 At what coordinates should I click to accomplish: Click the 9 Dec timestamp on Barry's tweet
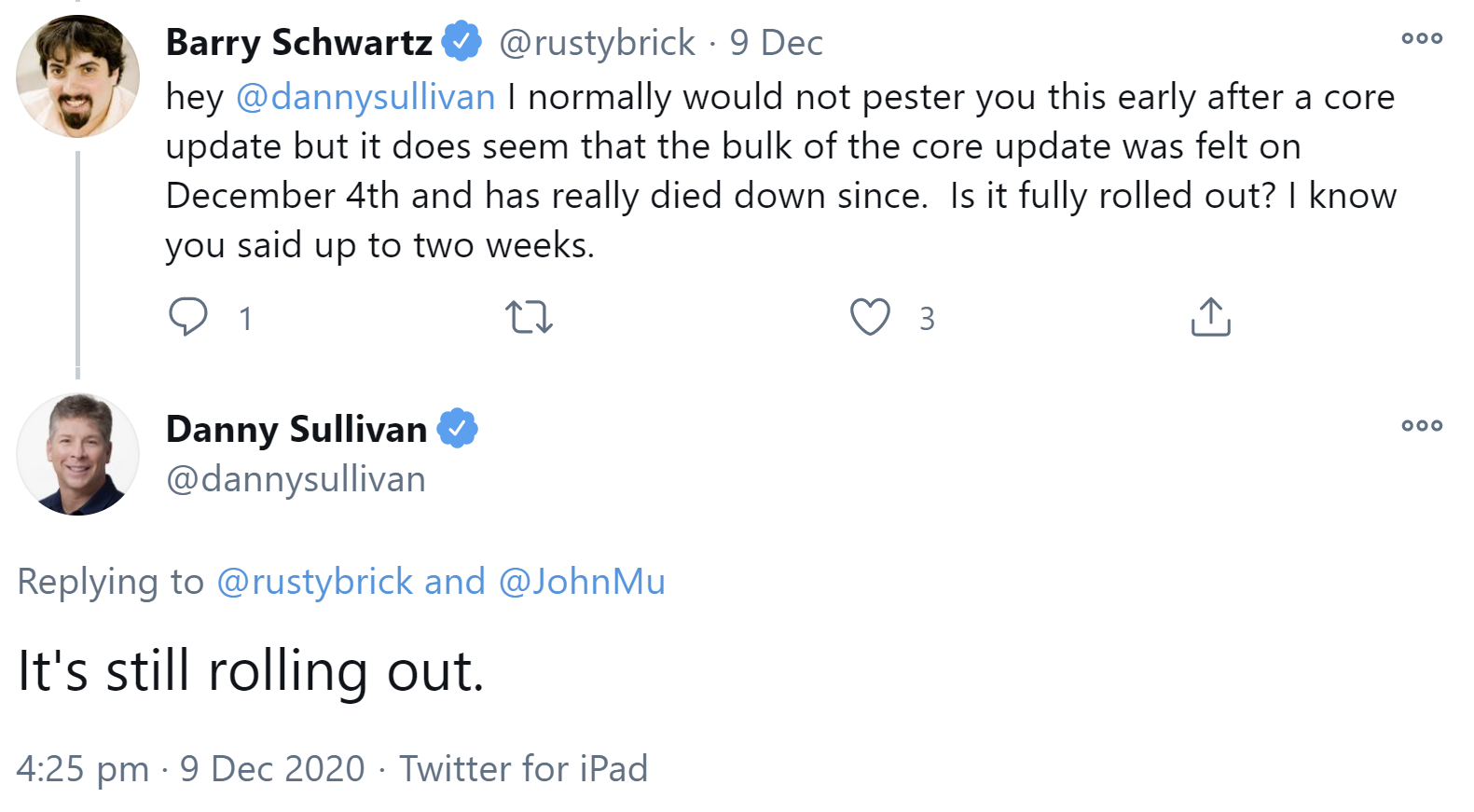(777, 41)
